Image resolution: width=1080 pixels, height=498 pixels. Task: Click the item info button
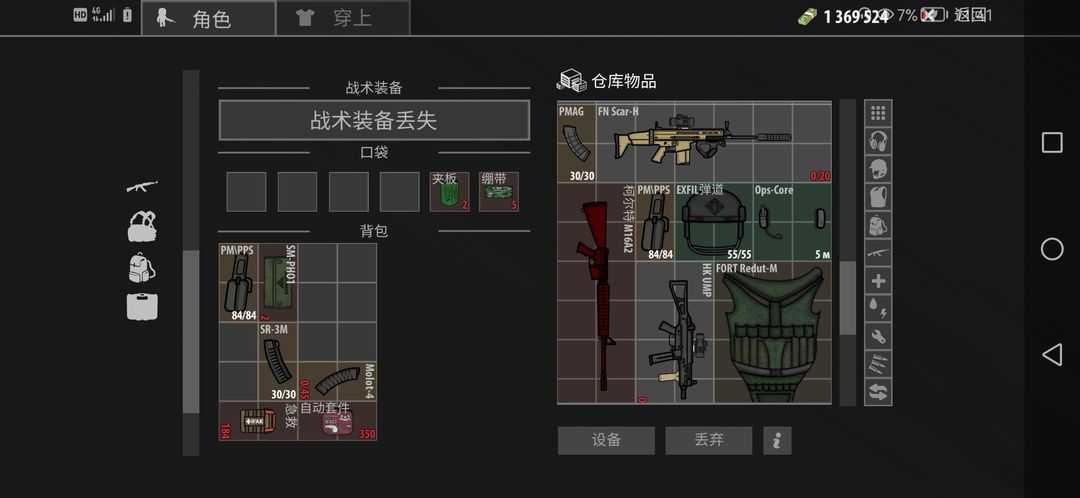tap(777, 440)
